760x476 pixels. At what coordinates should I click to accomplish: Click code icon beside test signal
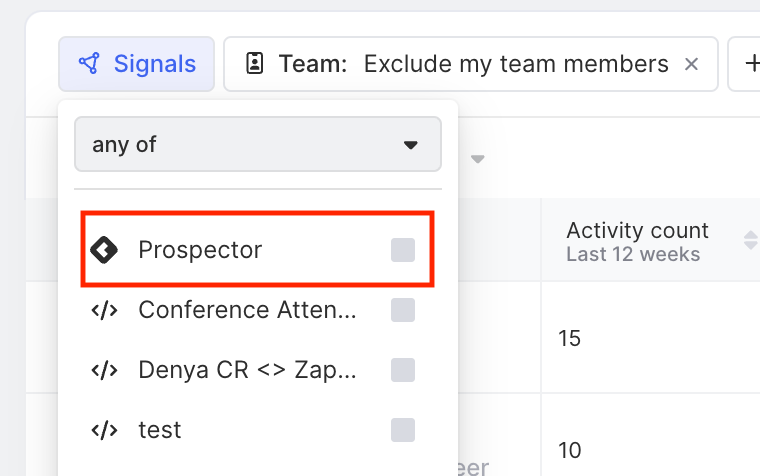click(x=104, y=430)
